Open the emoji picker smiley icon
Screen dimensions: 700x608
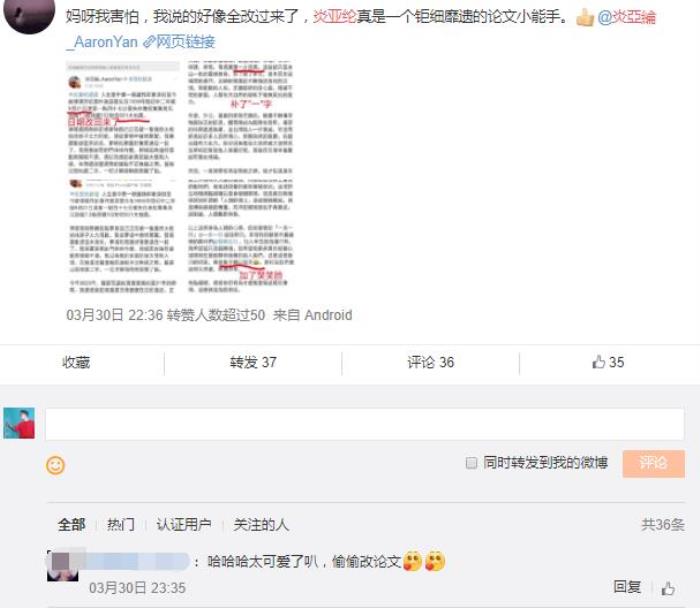55,465
